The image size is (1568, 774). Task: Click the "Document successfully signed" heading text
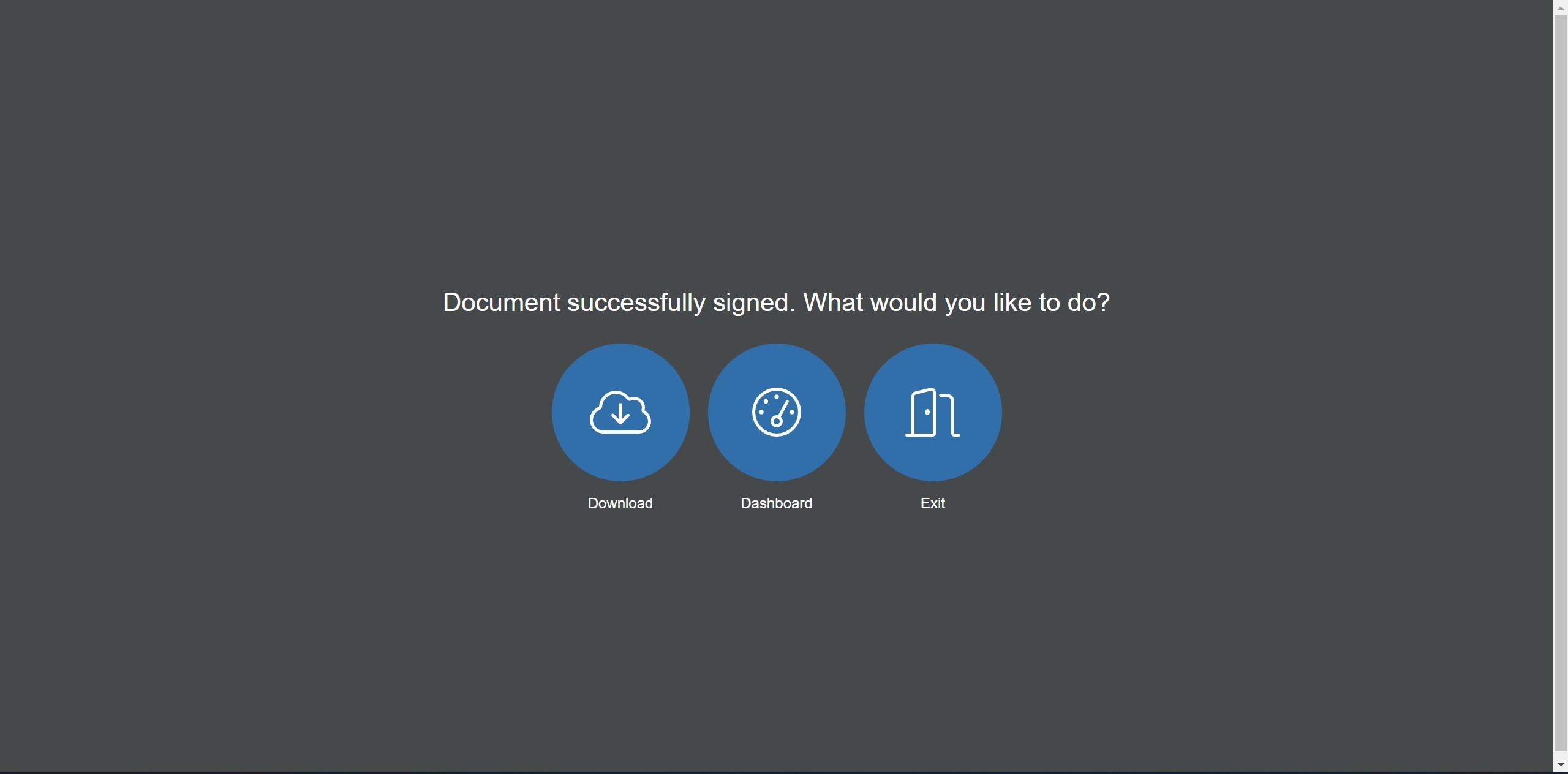[x=617, y=302]
